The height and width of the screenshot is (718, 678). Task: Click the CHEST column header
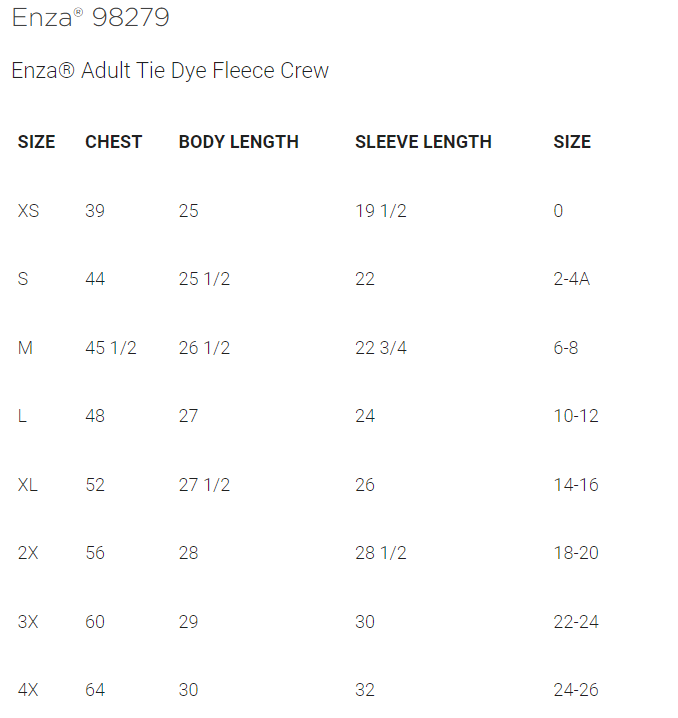coord(113,142)
